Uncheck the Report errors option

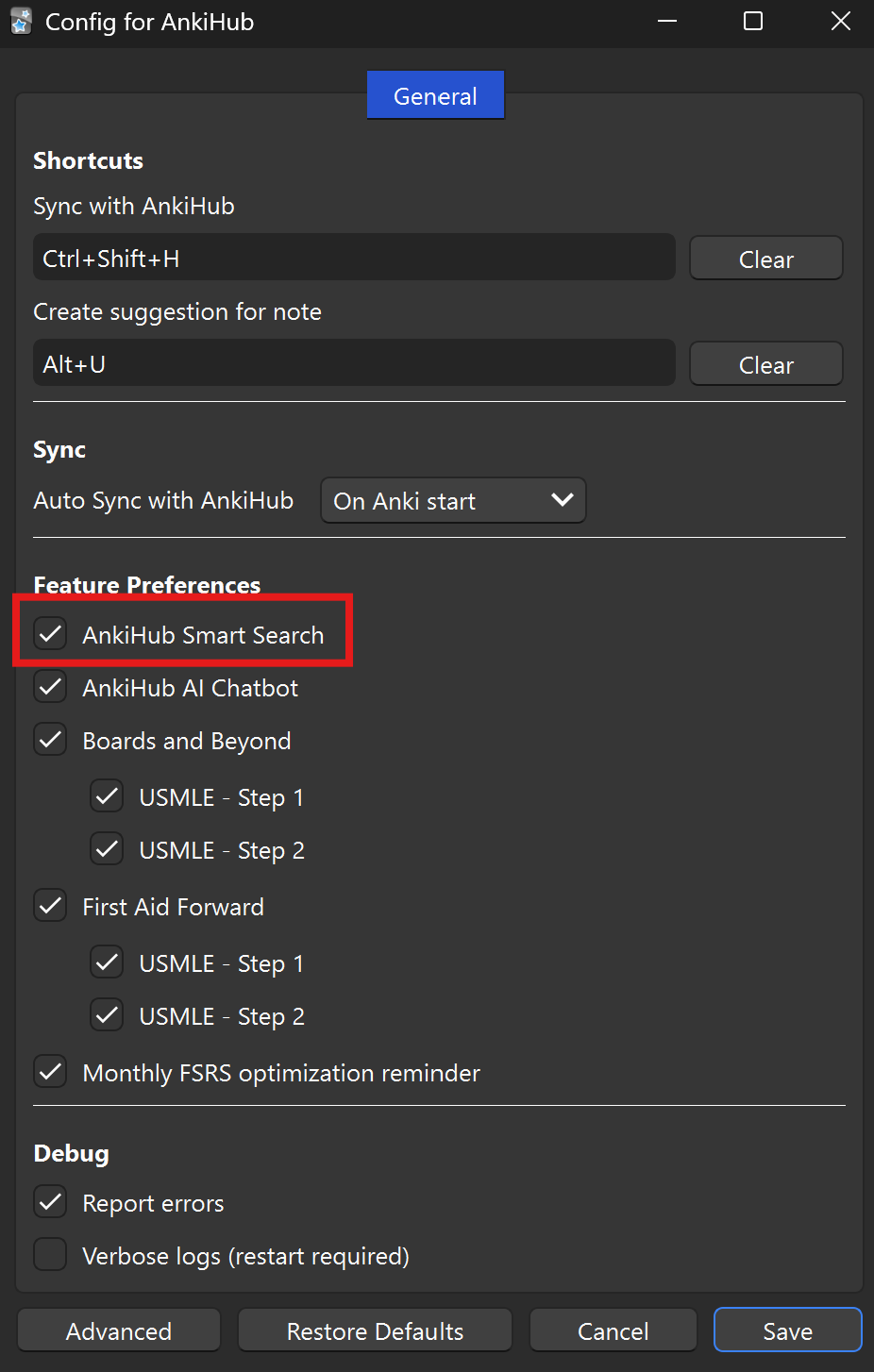pyautogui.click(x=51, y=1202)
